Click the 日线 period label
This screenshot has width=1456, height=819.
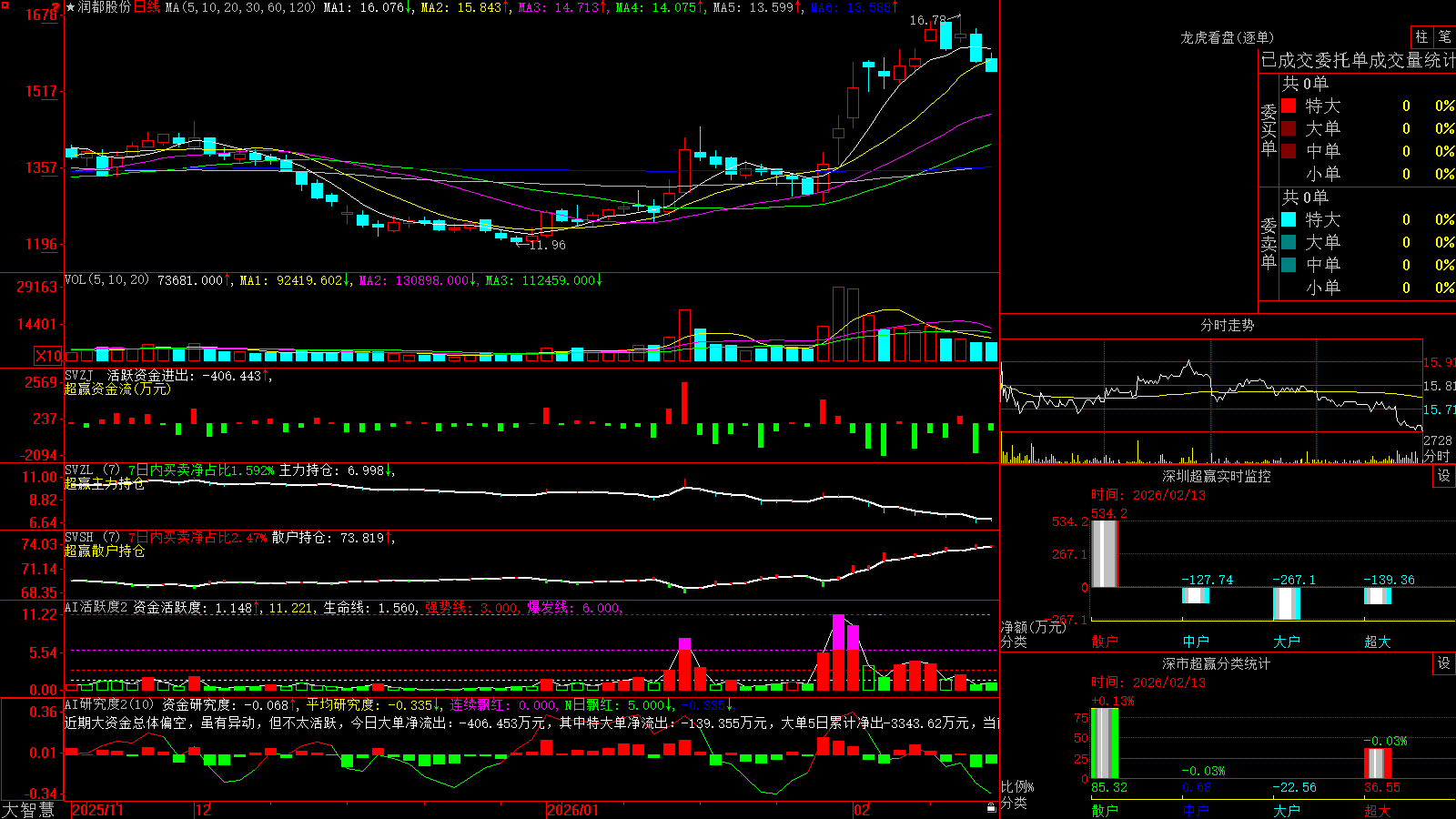click(147, 7)
